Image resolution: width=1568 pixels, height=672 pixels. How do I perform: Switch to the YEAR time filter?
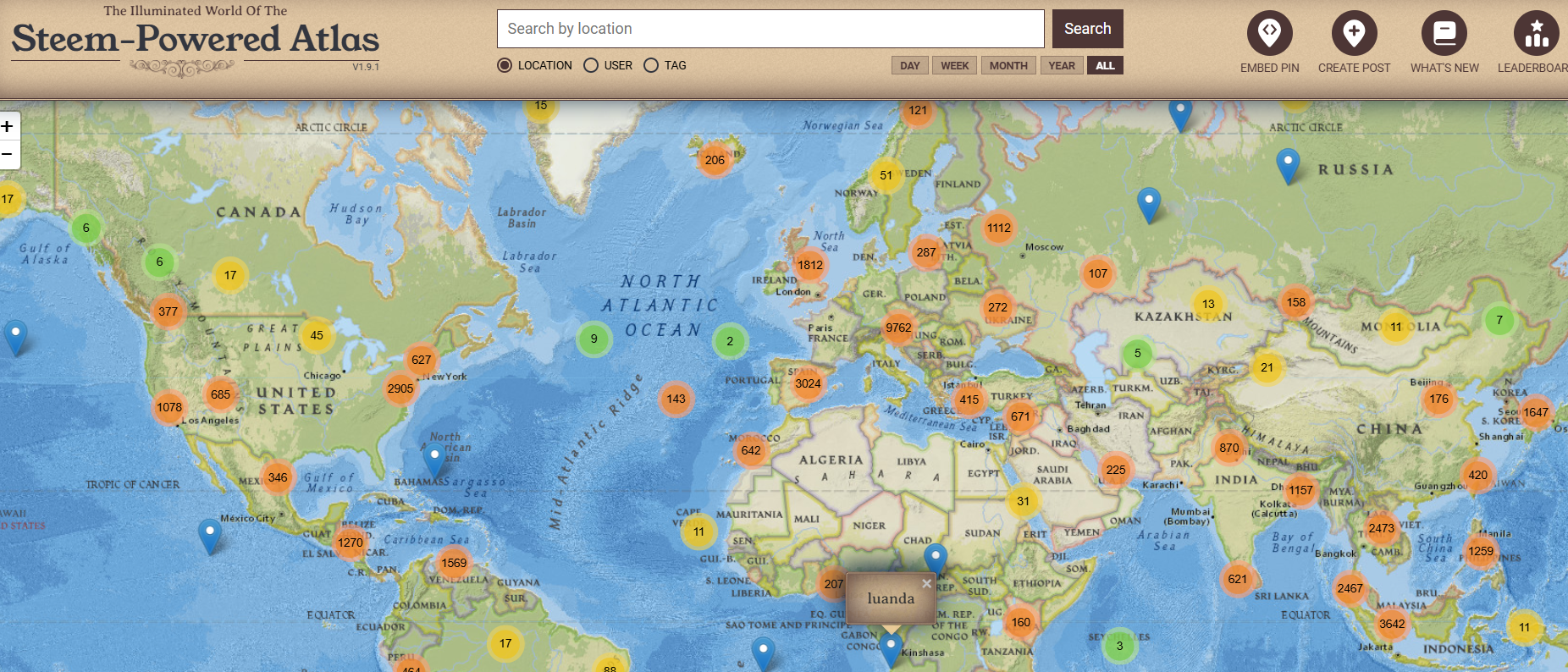pos(1062,65)
